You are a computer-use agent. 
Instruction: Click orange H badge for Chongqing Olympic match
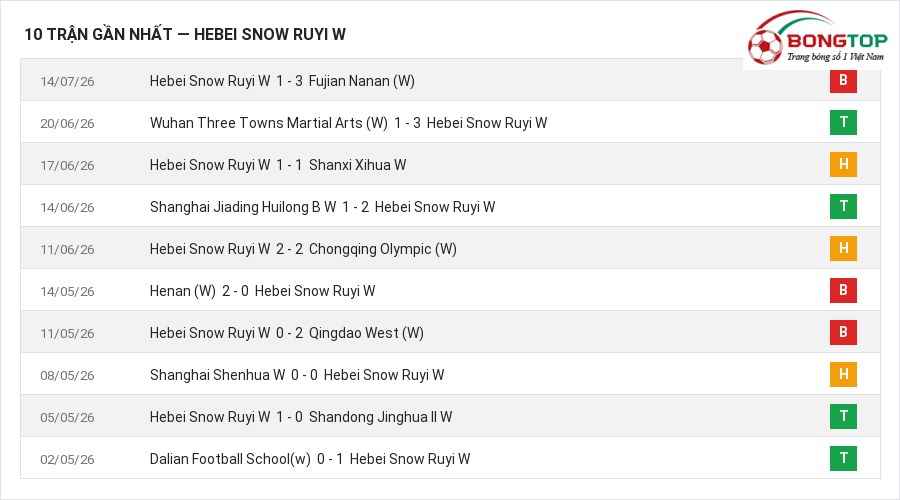pyautogui.click(x=843, y=248)
